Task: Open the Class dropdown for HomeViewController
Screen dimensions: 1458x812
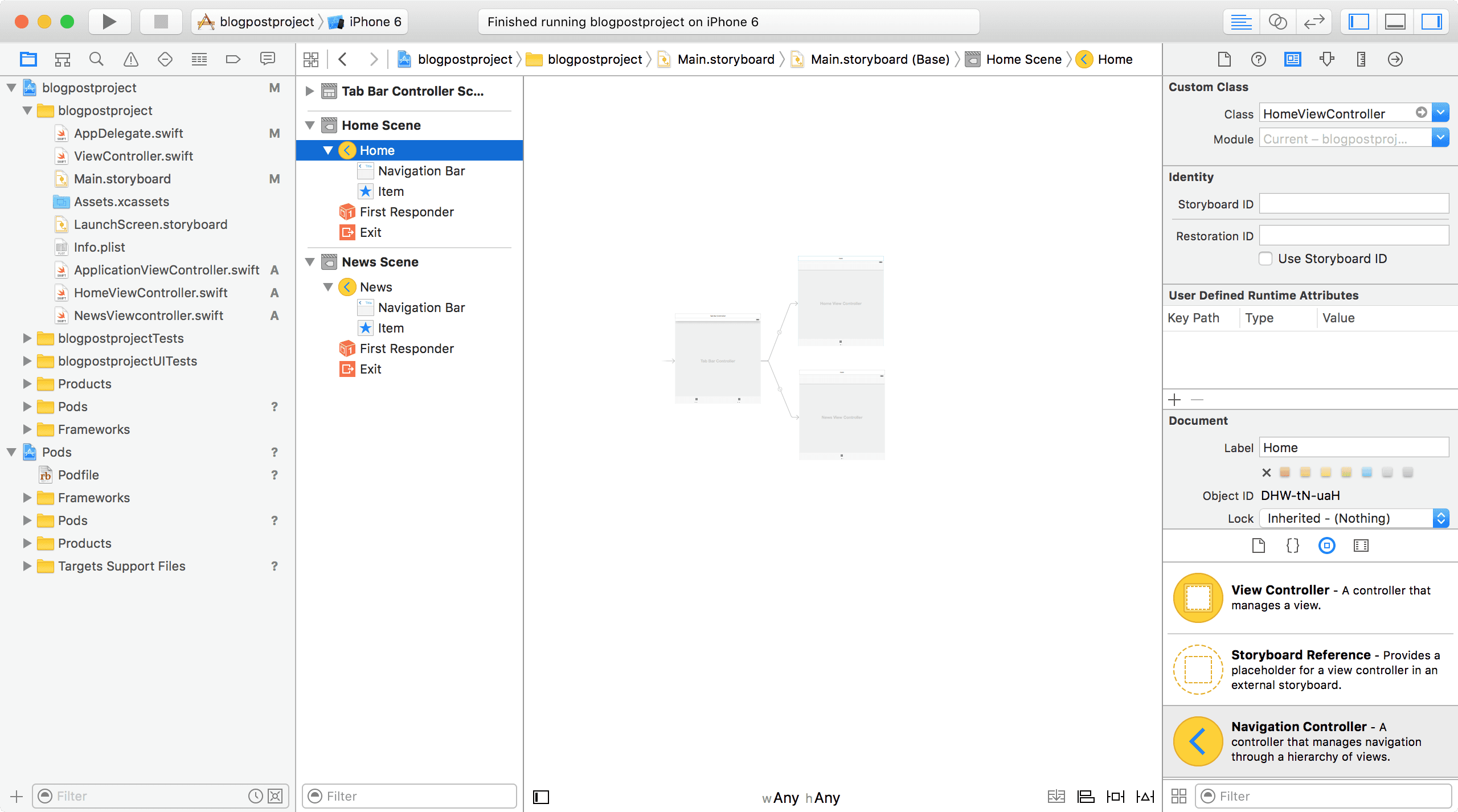Action: pos(1440,113)
